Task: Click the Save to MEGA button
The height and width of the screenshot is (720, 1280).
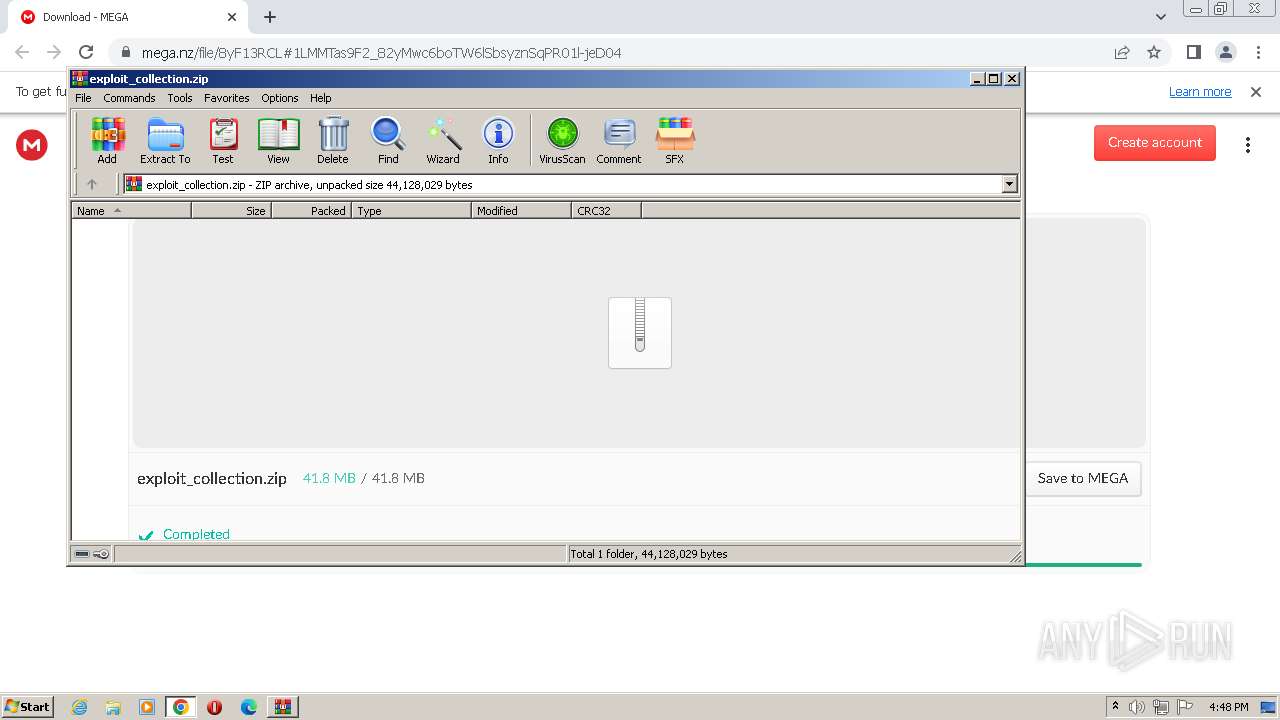Action: (x=1083, y=478)
